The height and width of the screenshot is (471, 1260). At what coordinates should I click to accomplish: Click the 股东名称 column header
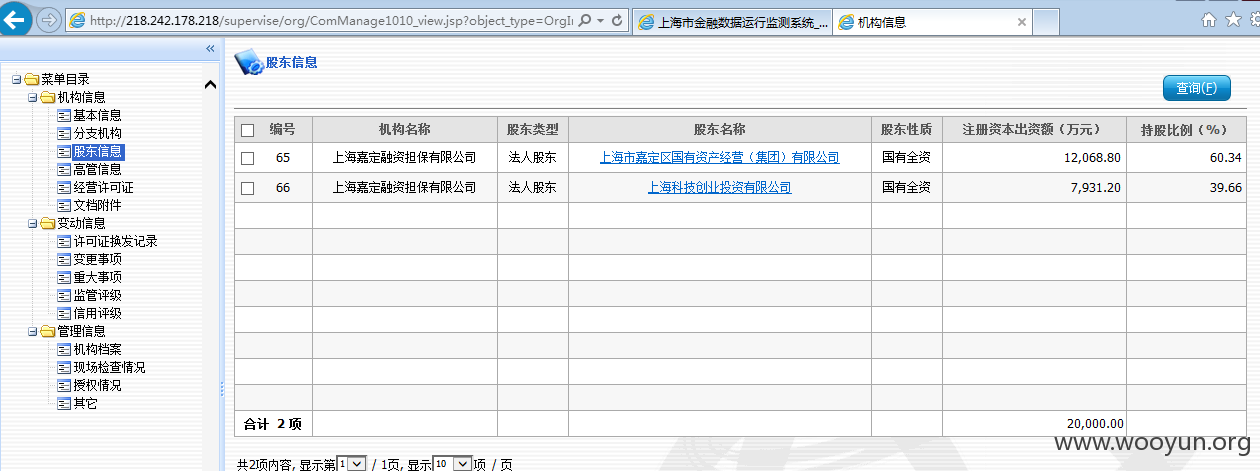[x=719, y=130]
